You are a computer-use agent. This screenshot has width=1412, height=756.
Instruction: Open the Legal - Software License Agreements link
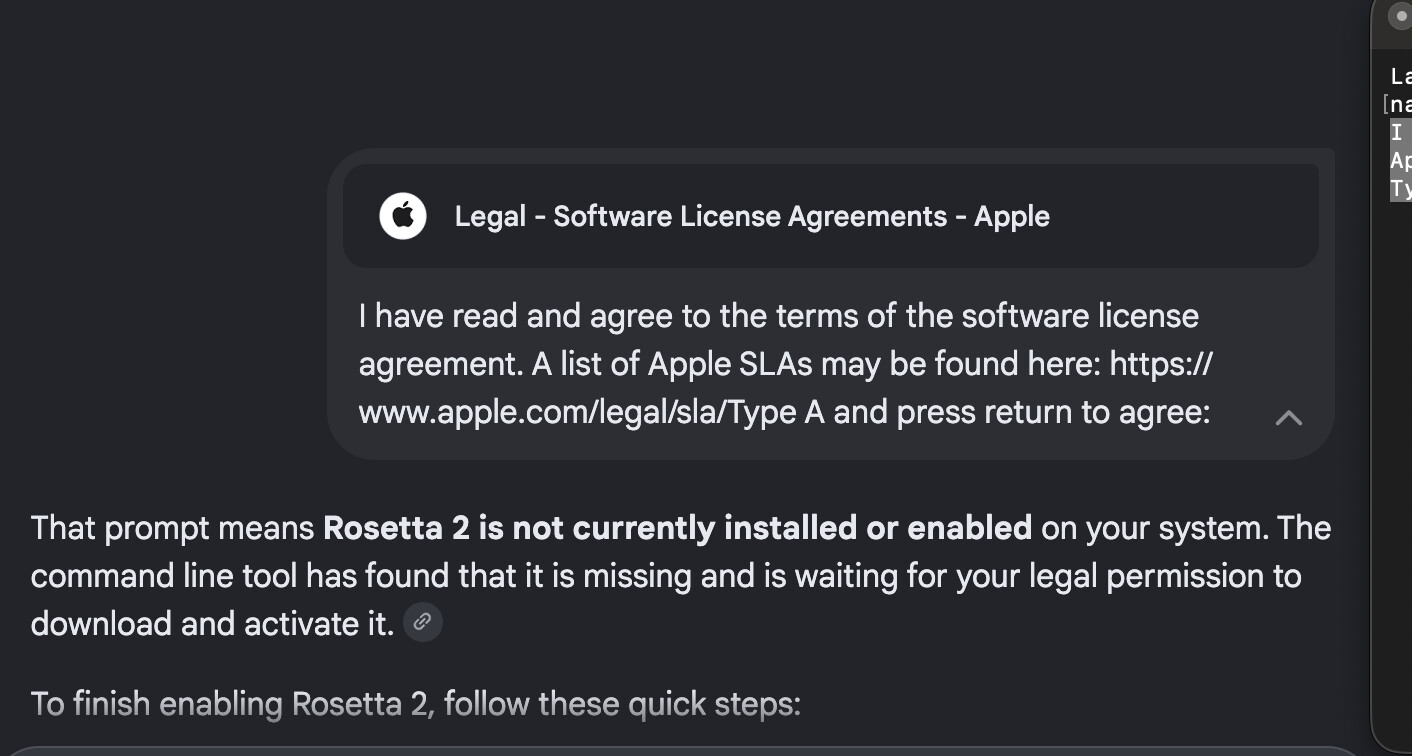751,216
